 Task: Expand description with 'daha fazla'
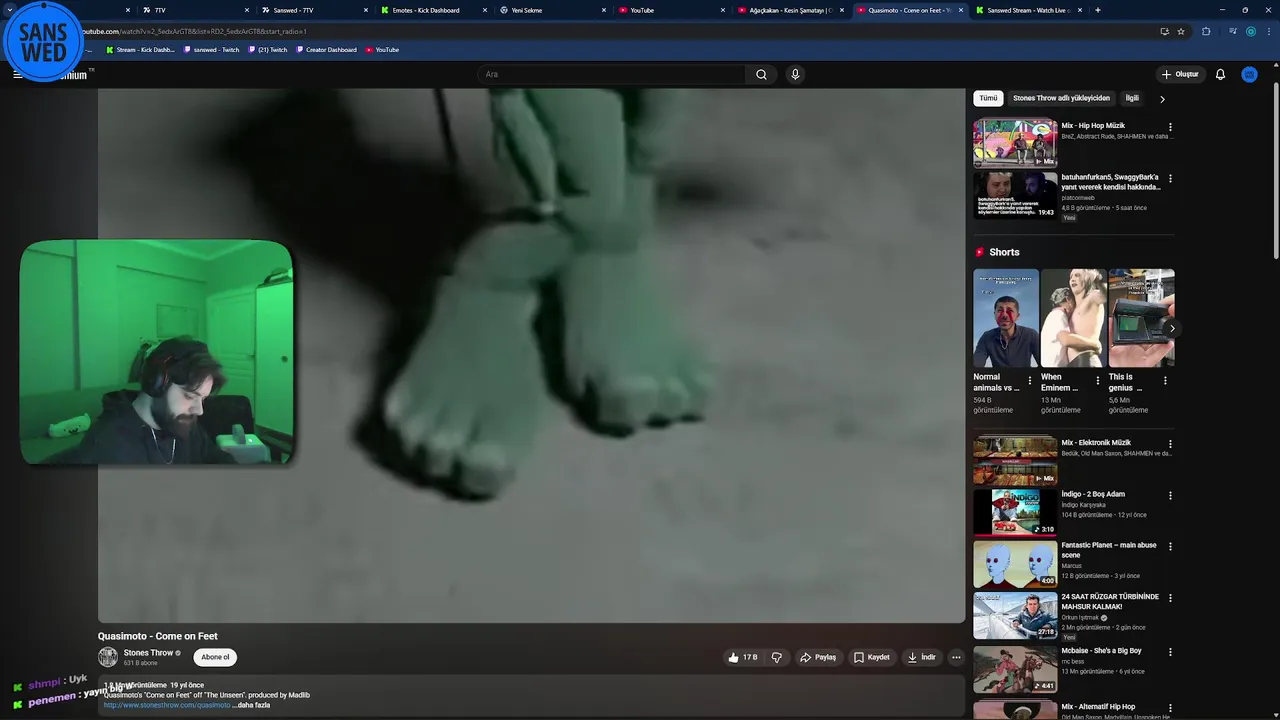pos(251,705)
